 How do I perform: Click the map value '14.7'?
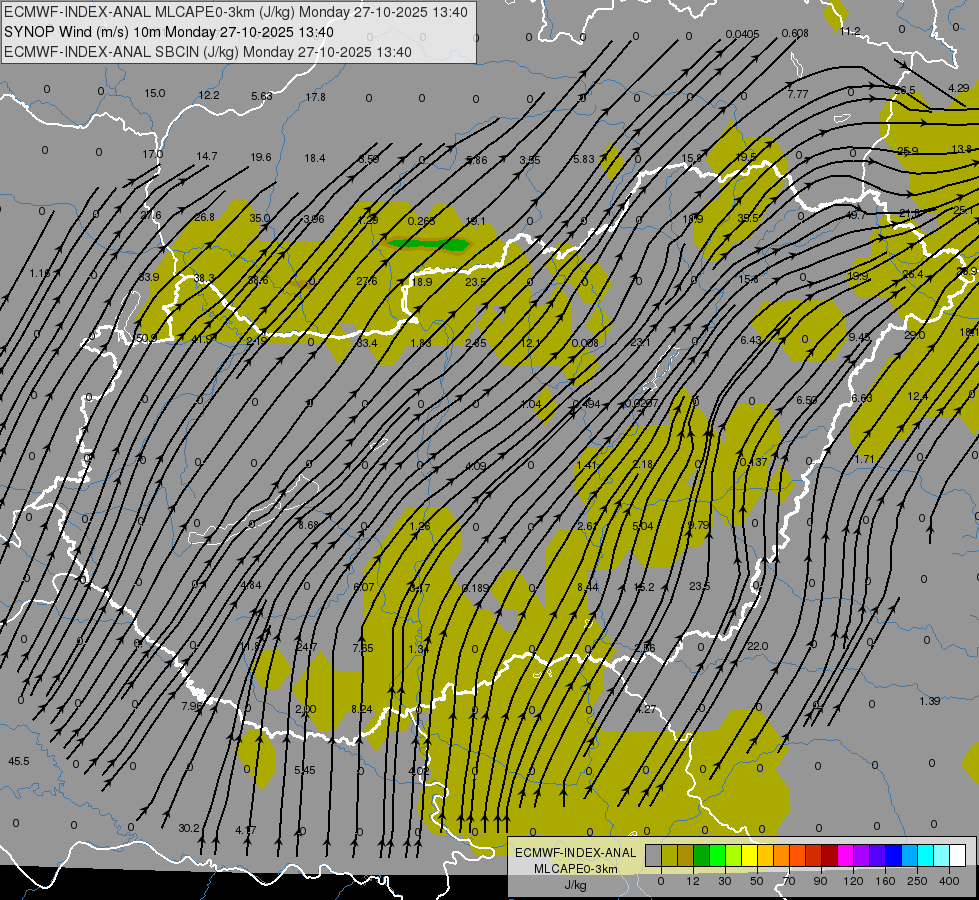coord(207,156)
